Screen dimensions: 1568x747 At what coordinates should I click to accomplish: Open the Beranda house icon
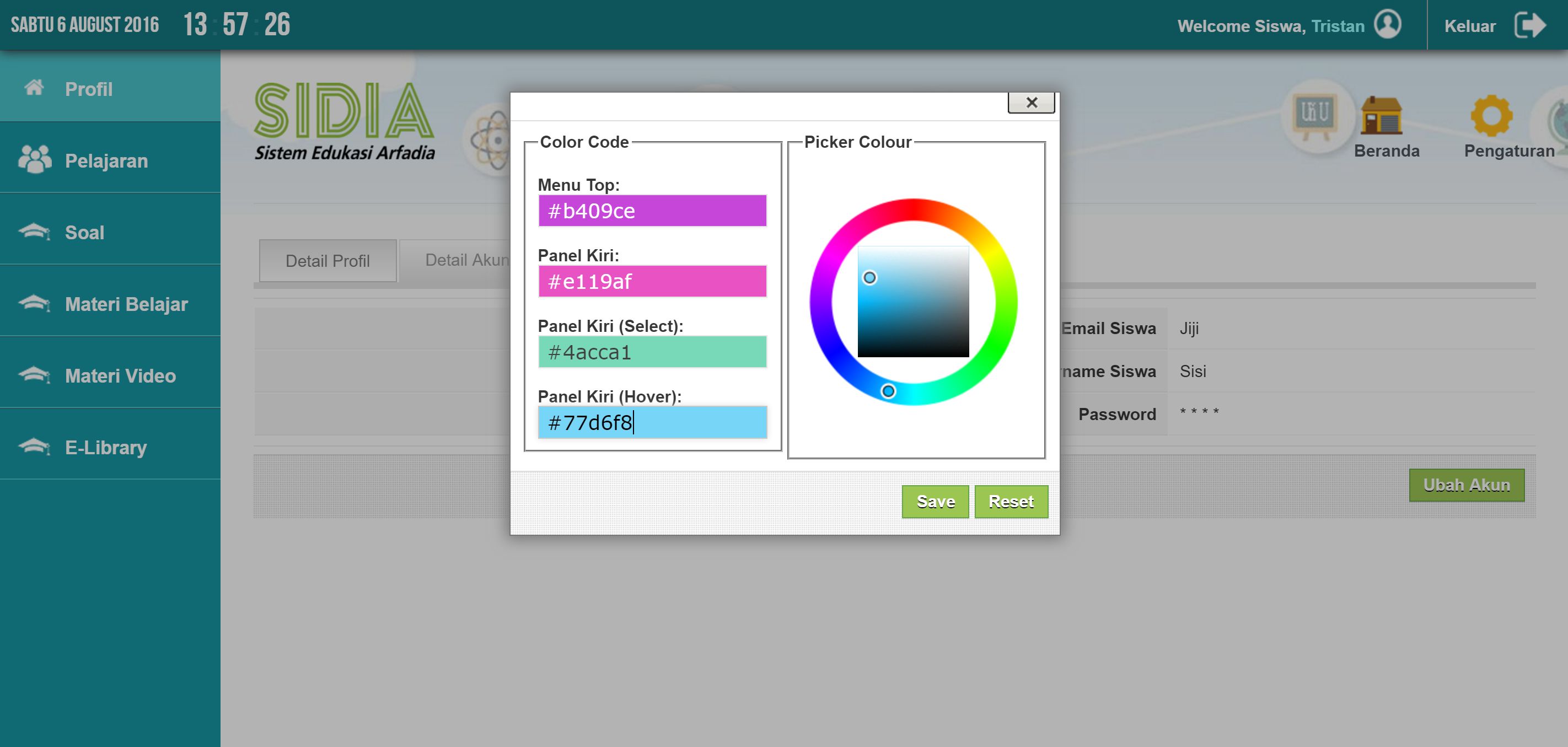tap(1381, 115)
